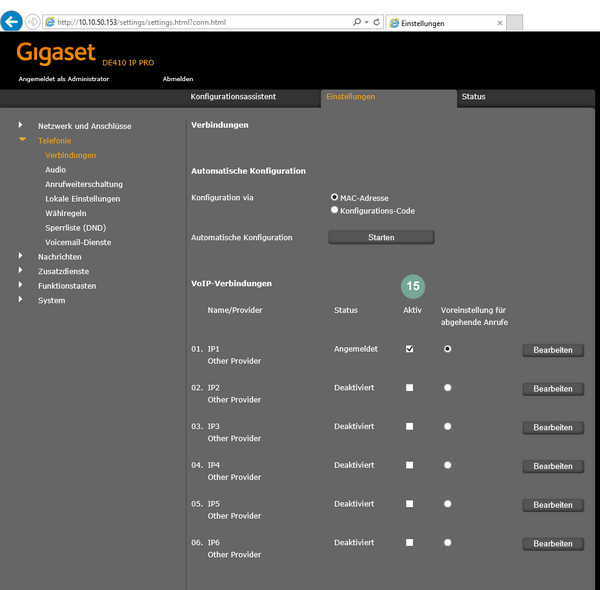The image size is (600, 590).
Task: Set IP2 as default outgoing connection
Action: click(447, 387)
